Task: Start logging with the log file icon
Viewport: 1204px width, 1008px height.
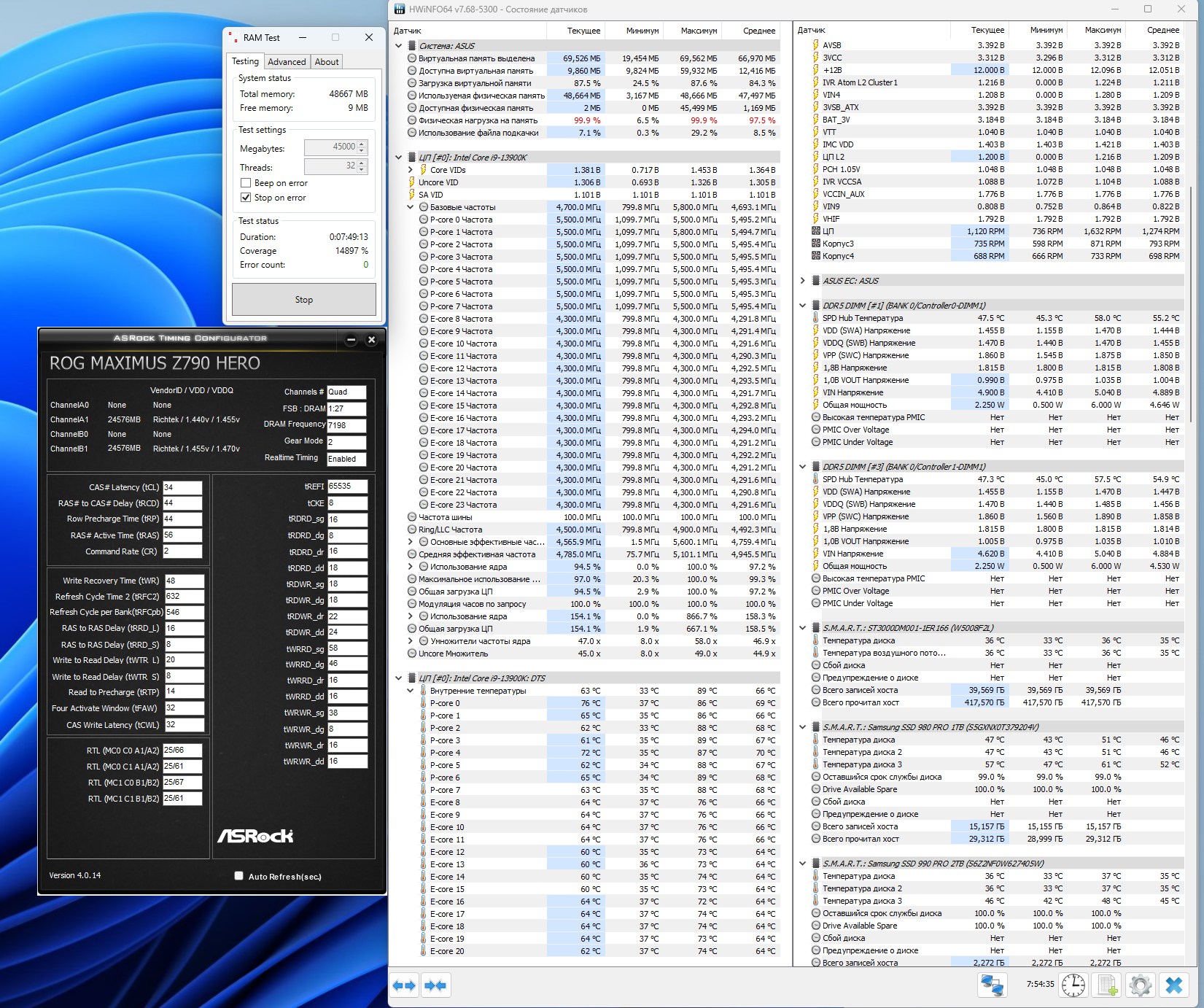Action: (x=1107, y=985)
